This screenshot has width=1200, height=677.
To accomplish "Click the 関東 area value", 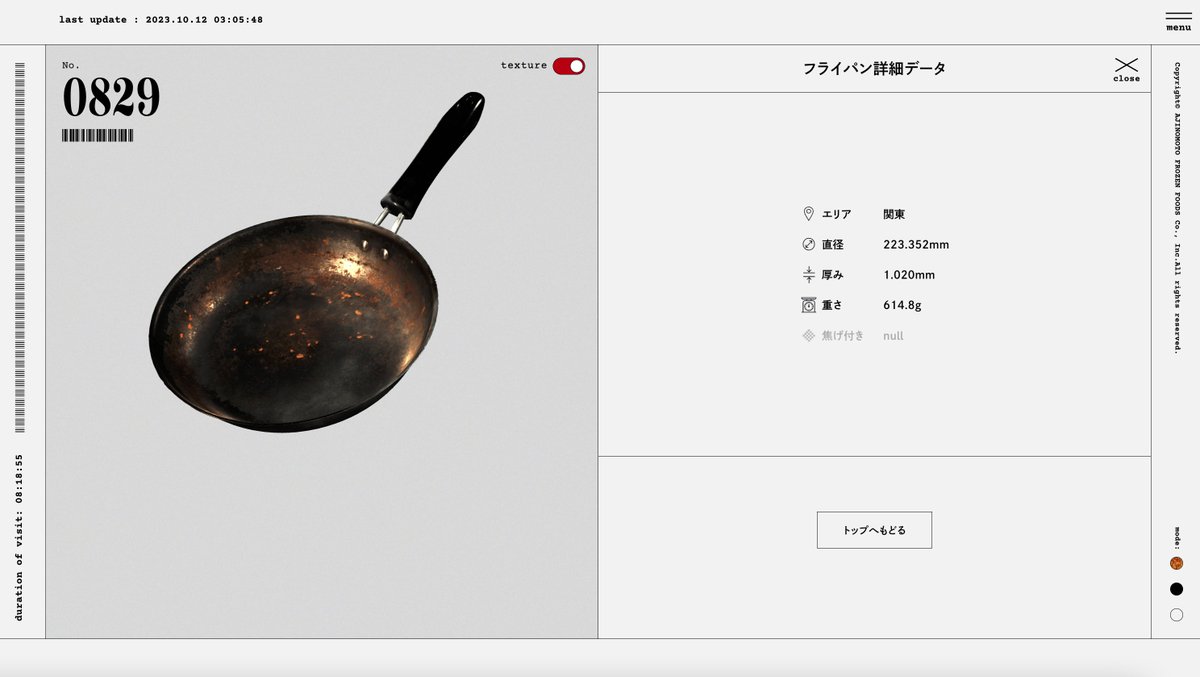I will pyautogui.click(x=894, y=214).
